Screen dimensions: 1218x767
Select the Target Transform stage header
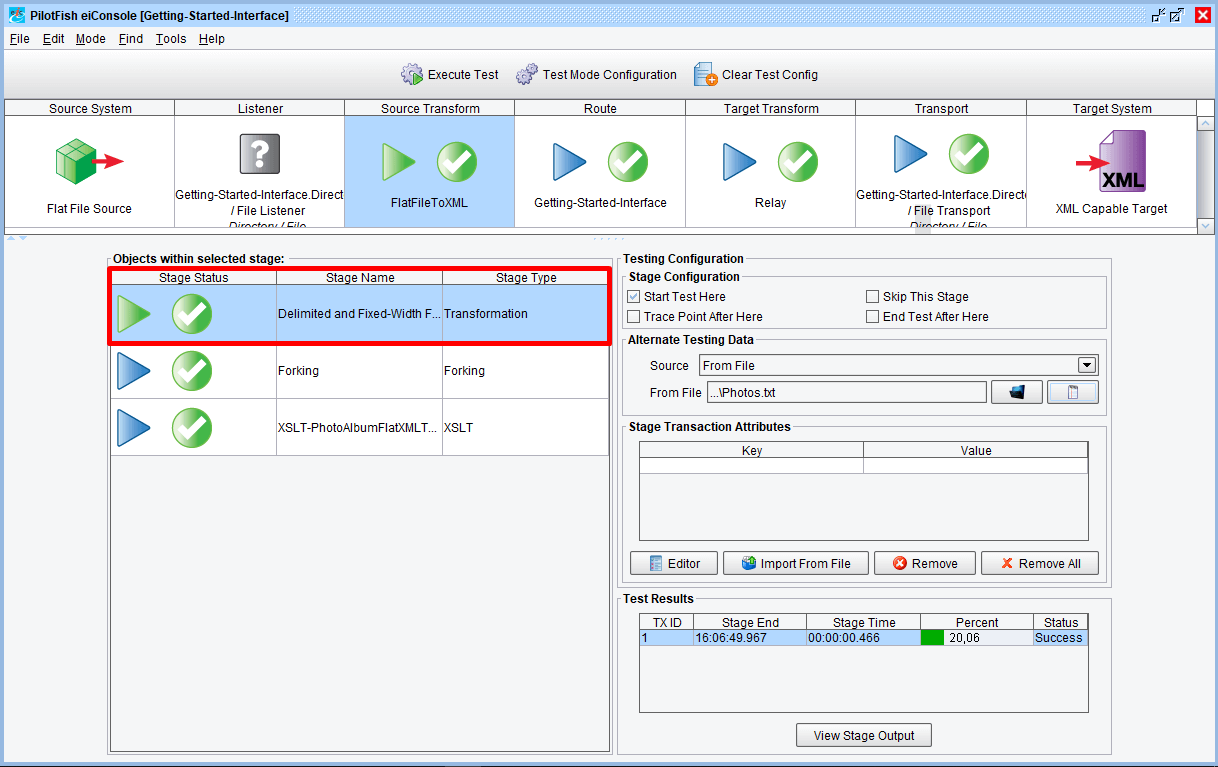[770, 109]
